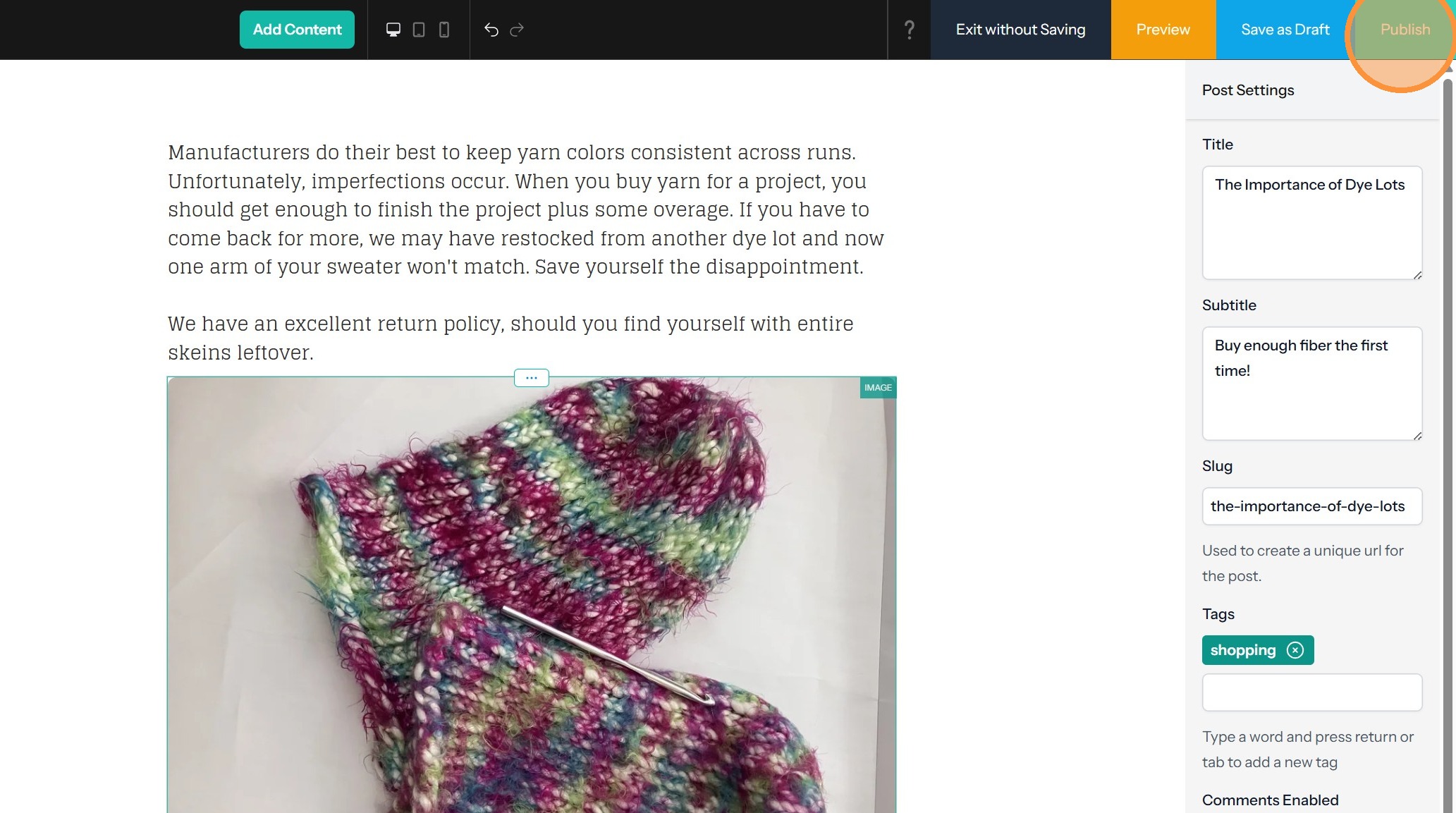Click the Title text field
1456x813 pixels.
[1311, 222]
